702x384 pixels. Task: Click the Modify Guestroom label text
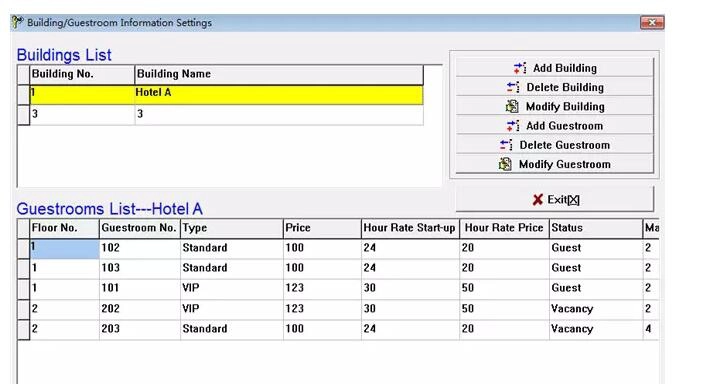click(x=565, y=164)
